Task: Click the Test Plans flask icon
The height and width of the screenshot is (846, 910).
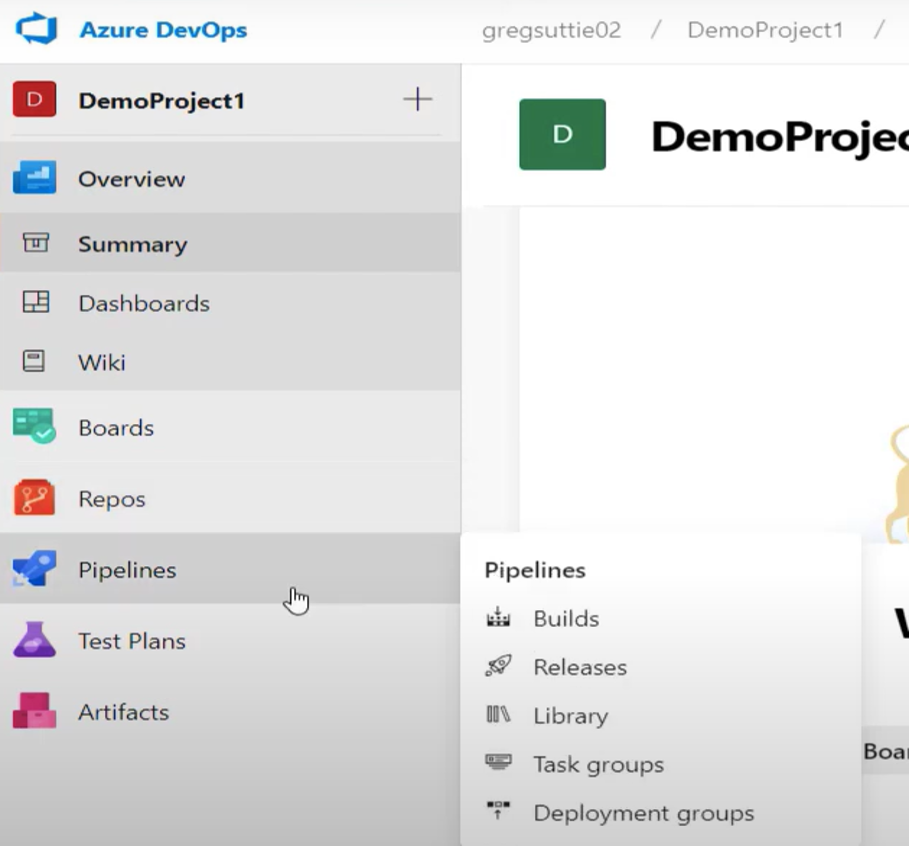Action: (x=34, y=640)
